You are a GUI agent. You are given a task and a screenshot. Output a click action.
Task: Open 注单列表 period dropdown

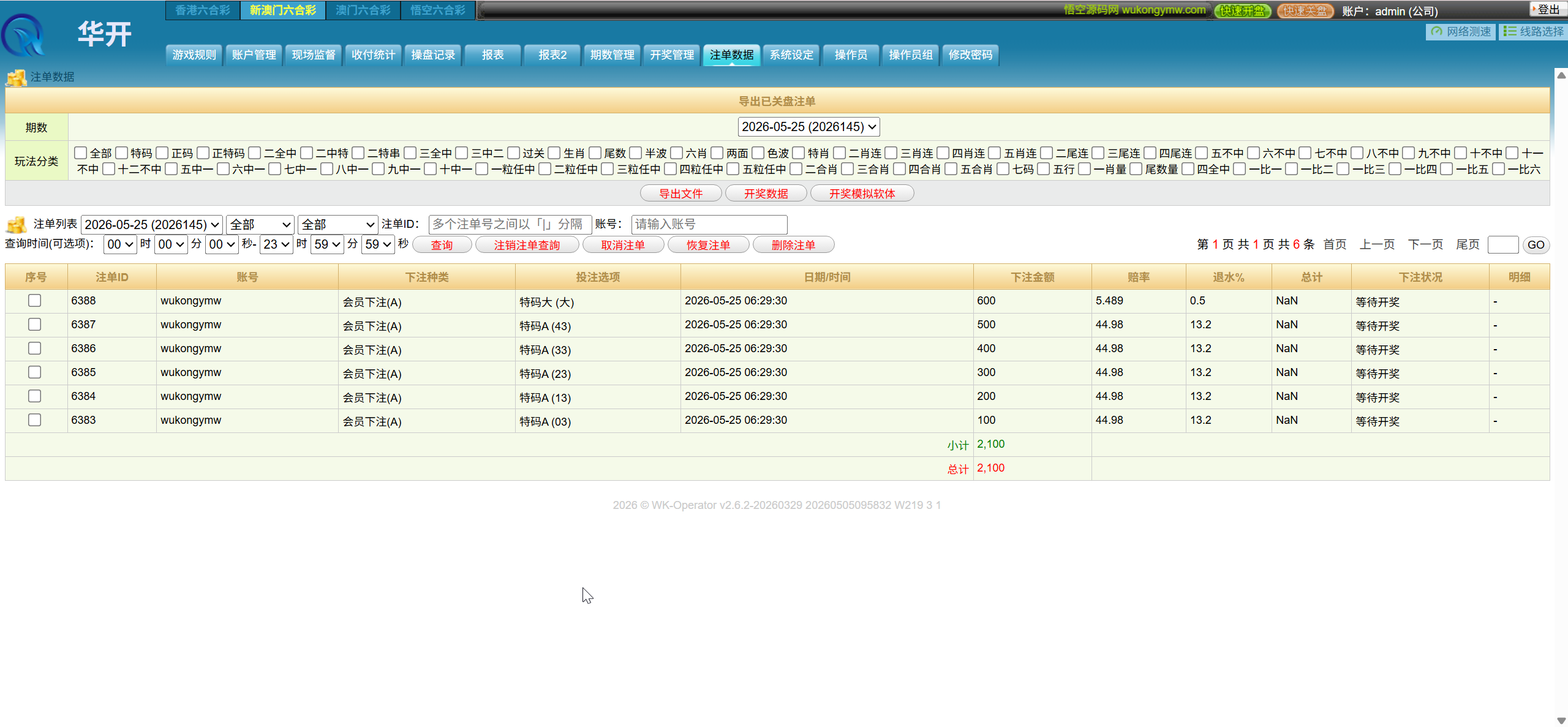152,225
